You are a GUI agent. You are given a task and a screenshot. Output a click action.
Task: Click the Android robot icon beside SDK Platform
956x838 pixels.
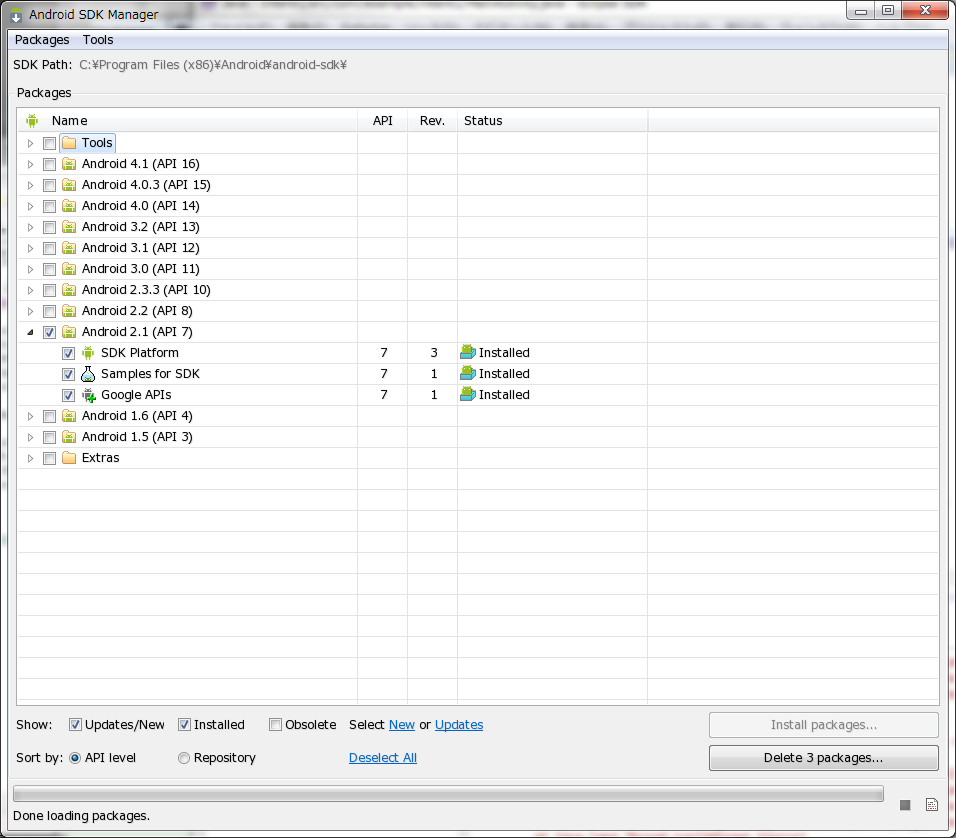tap(88, 353)
